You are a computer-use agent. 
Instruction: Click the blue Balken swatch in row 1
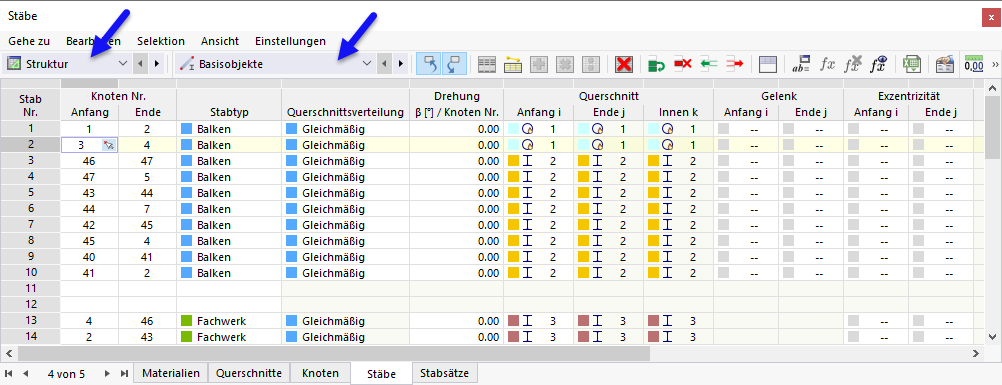(x=187, y=129)
